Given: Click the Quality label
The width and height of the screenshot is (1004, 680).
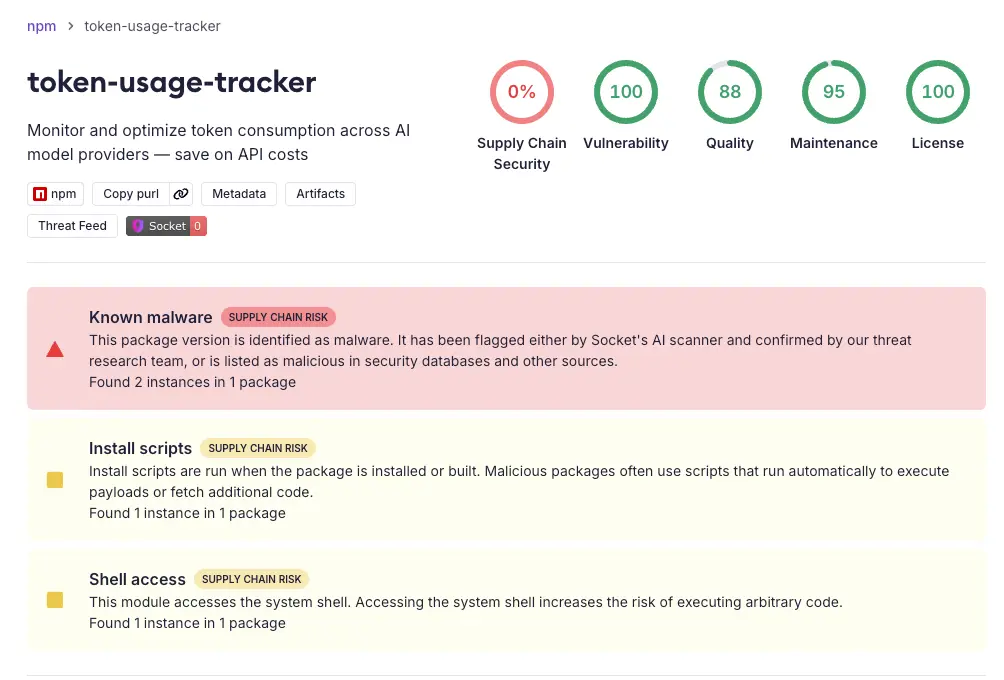Looking at the screenshot, I should 730,143.
